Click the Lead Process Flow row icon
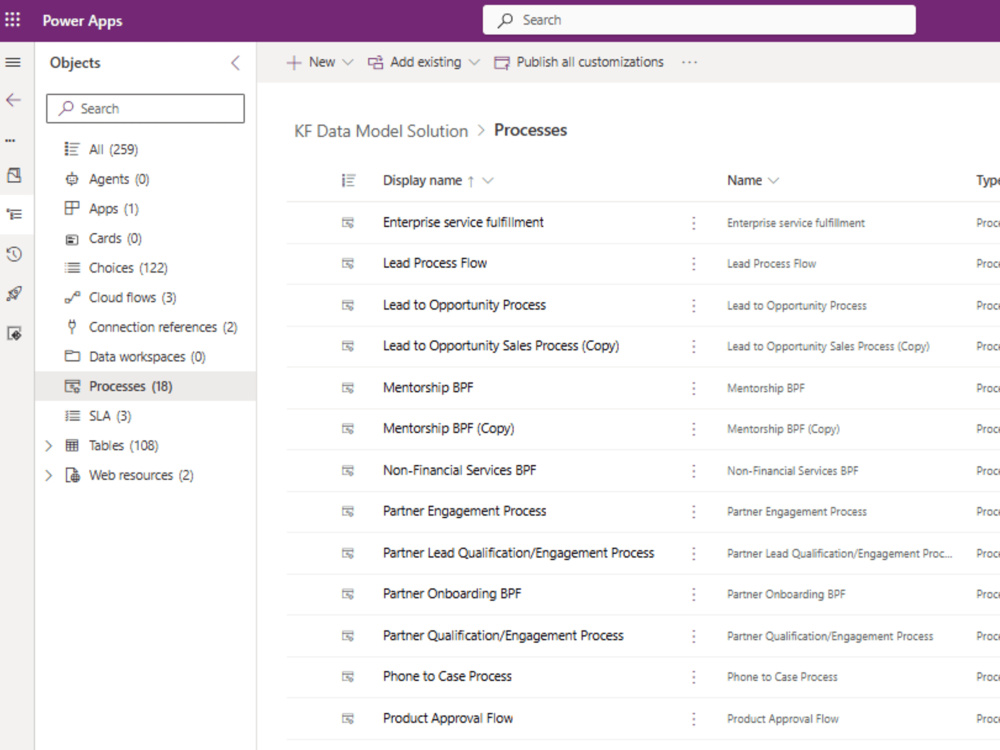This screenshot has height=750, width=1000. [x=348, y=263]
